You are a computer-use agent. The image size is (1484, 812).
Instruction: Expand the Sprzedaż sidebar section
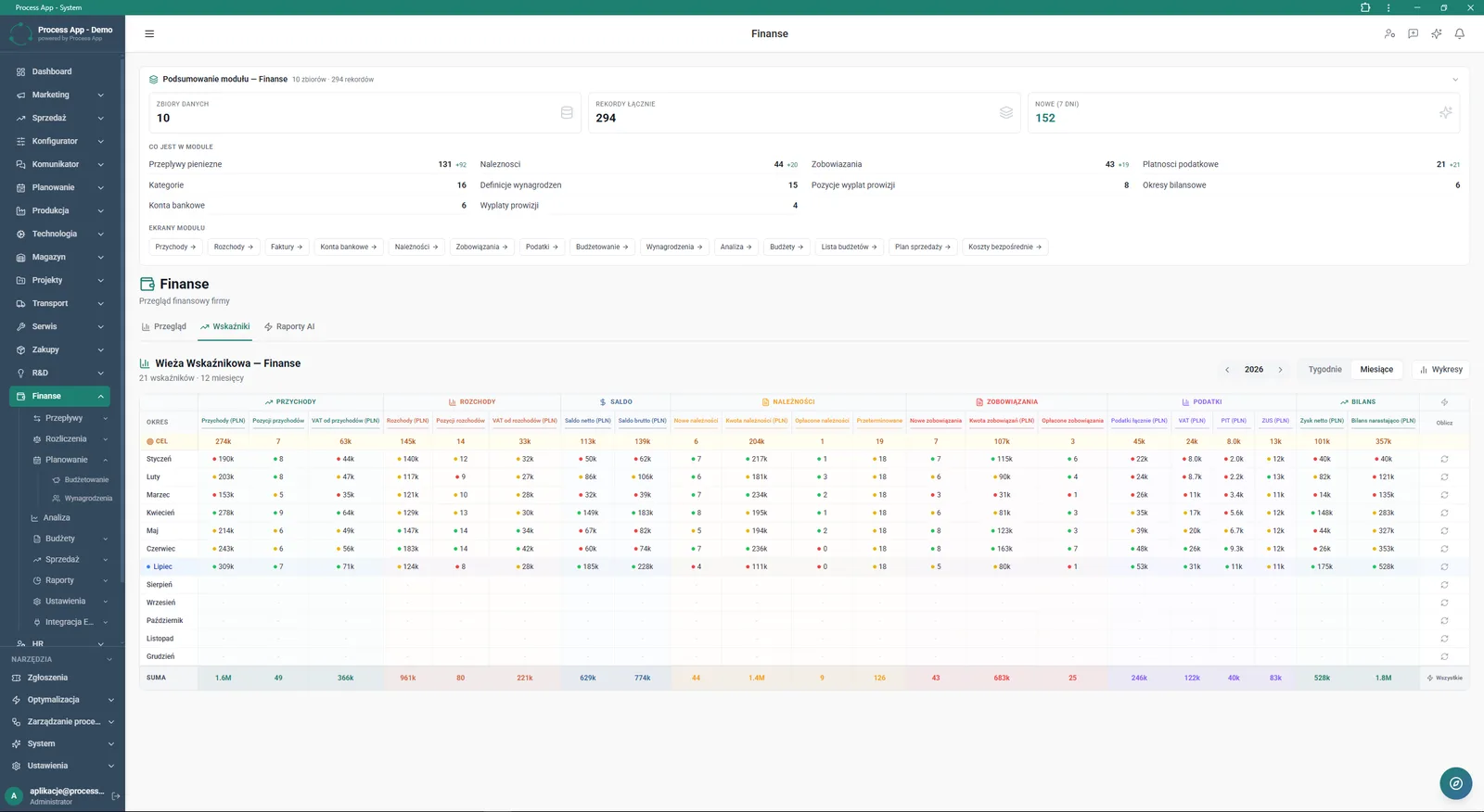(x=60, y=118)
